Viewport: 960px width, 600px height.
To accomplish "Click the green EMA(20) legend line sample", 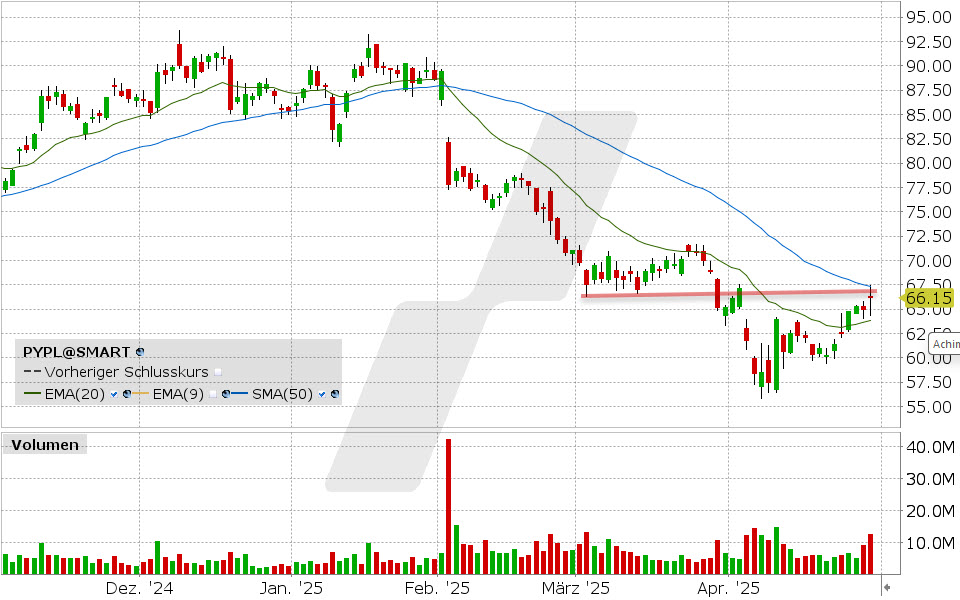I will 32,393.
